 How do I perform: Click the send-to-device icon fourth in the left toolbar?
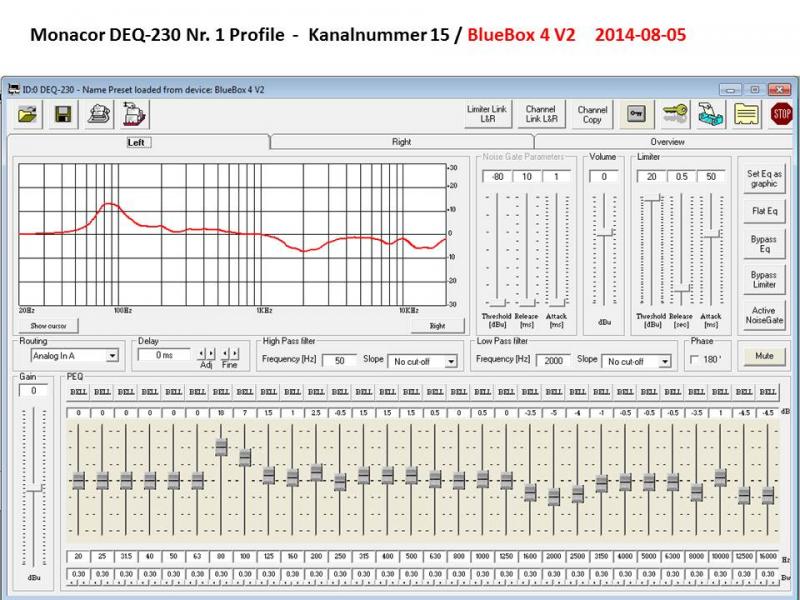click(135, 114)
